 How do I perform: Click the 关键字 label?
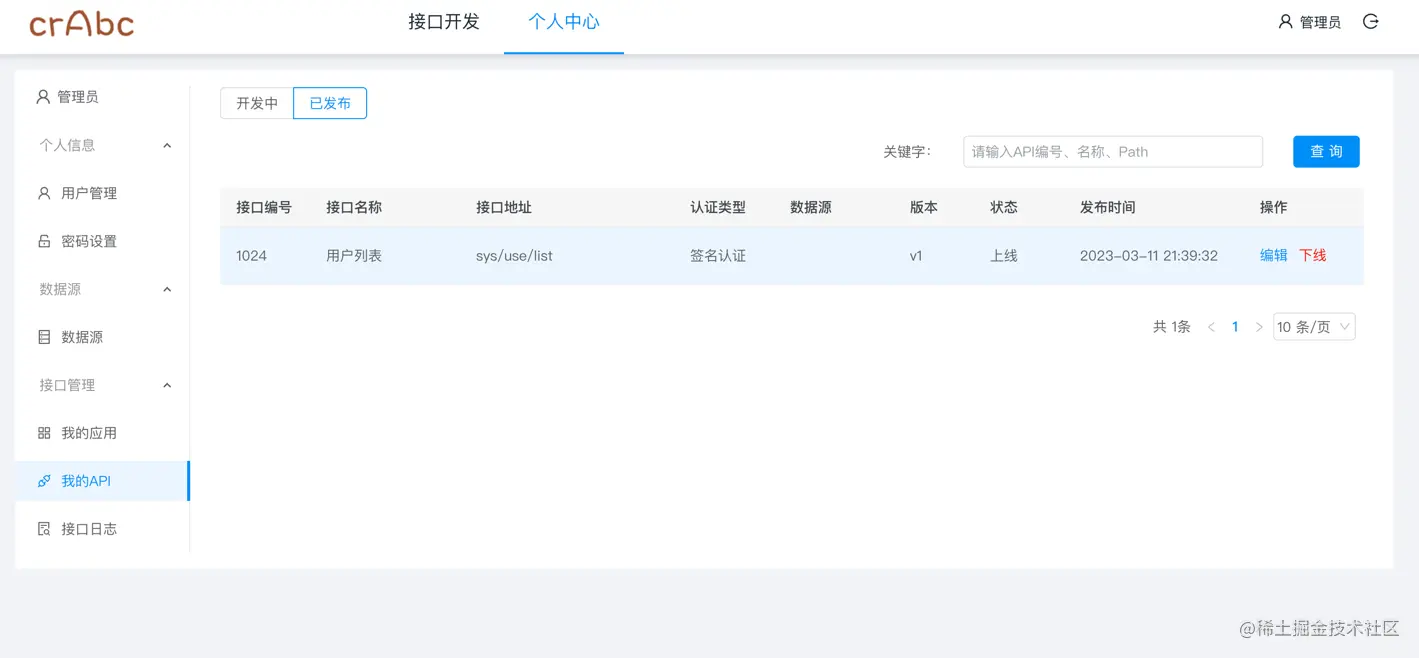907,152
